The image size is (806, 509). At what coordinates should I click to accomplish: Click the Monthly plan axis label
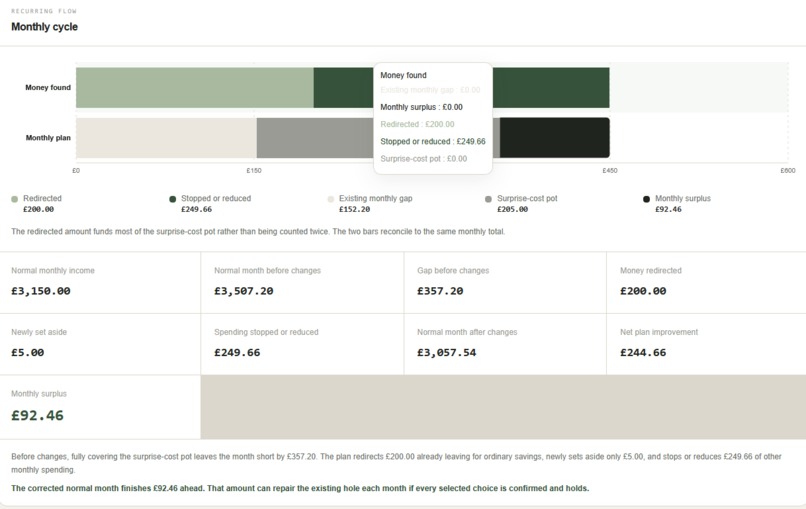[x=48, y=138]
